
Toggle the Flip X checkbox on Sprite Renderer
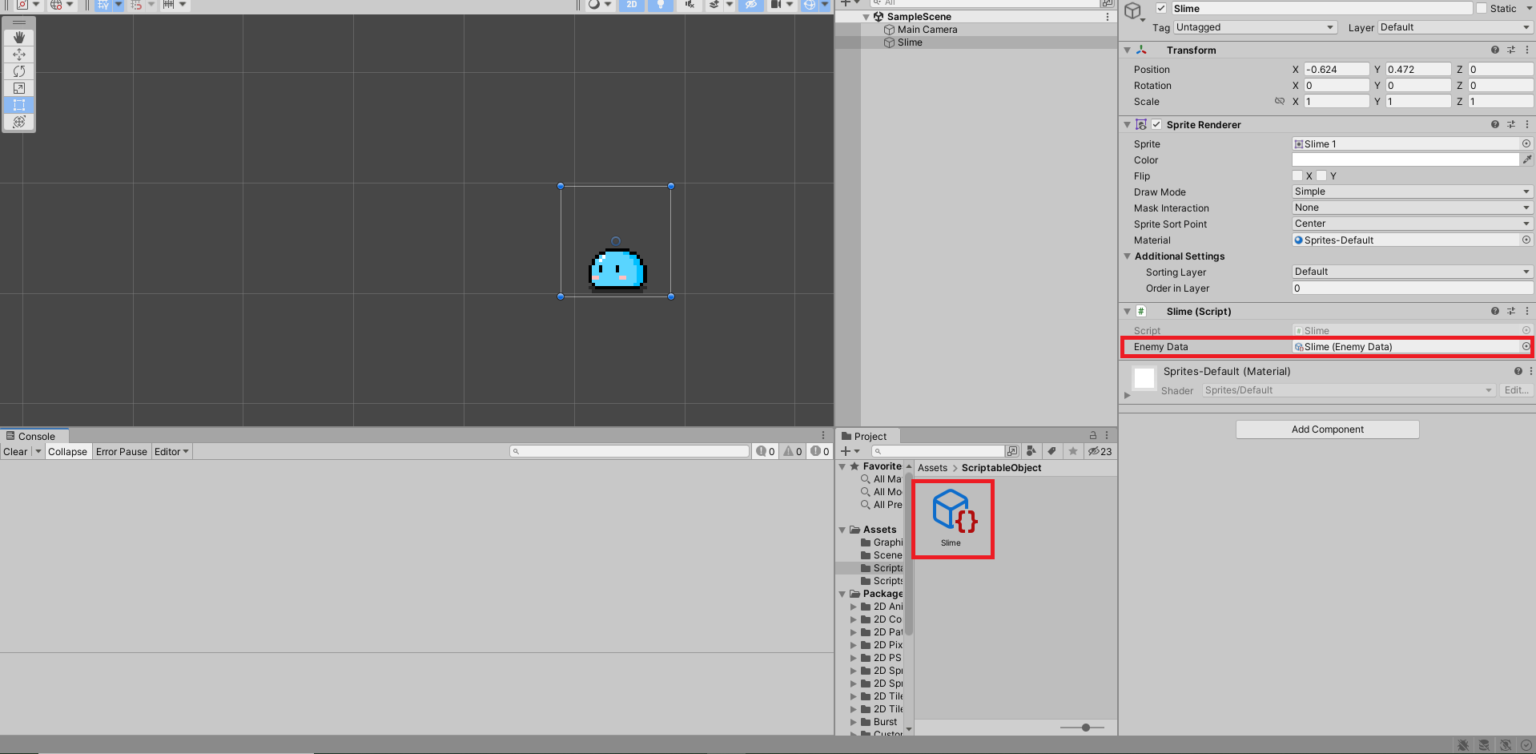1298,175
